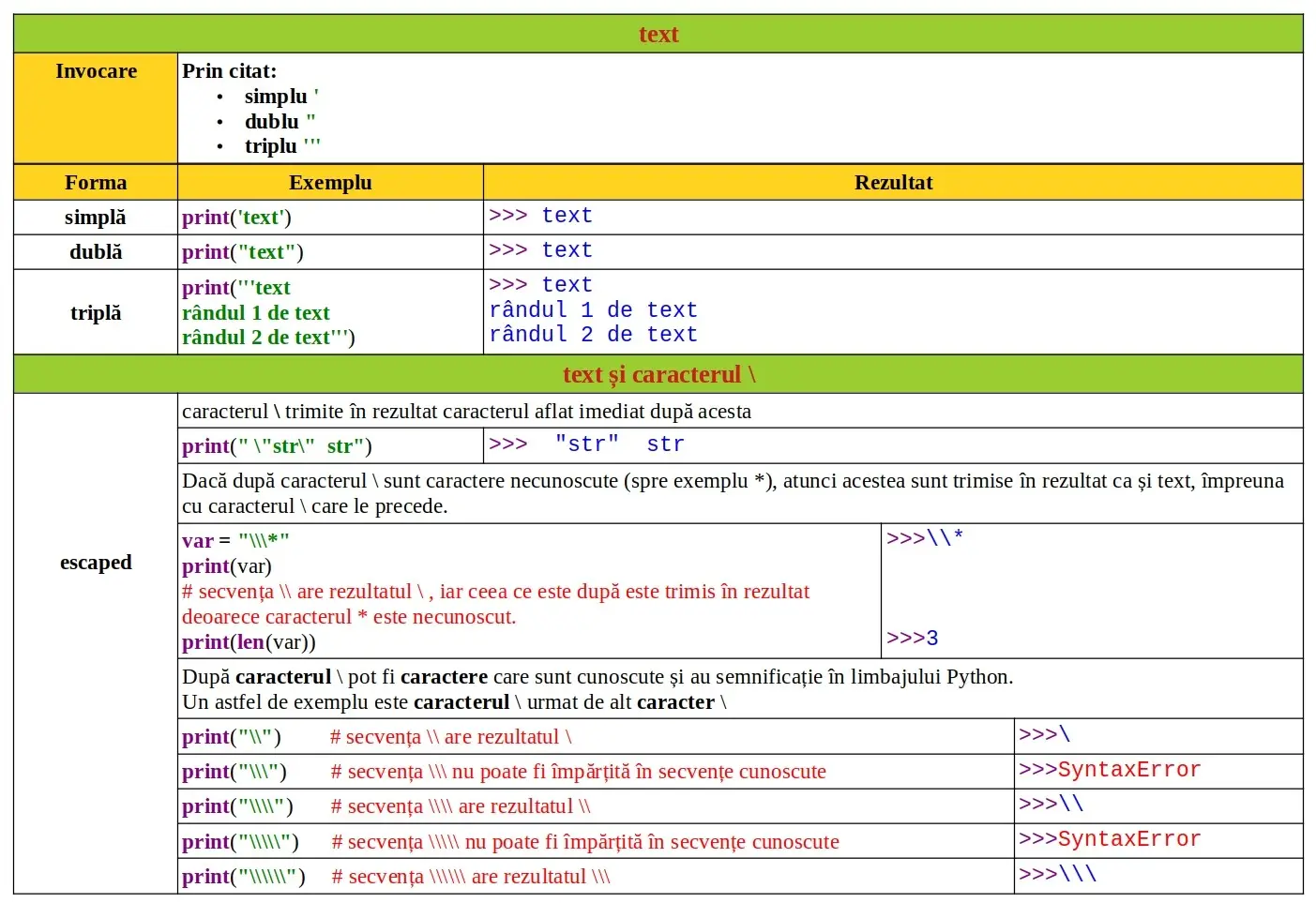This screenshot has width=1316, height=903.
Task: Select the 'simplă' row label
Action: [96, 218]
